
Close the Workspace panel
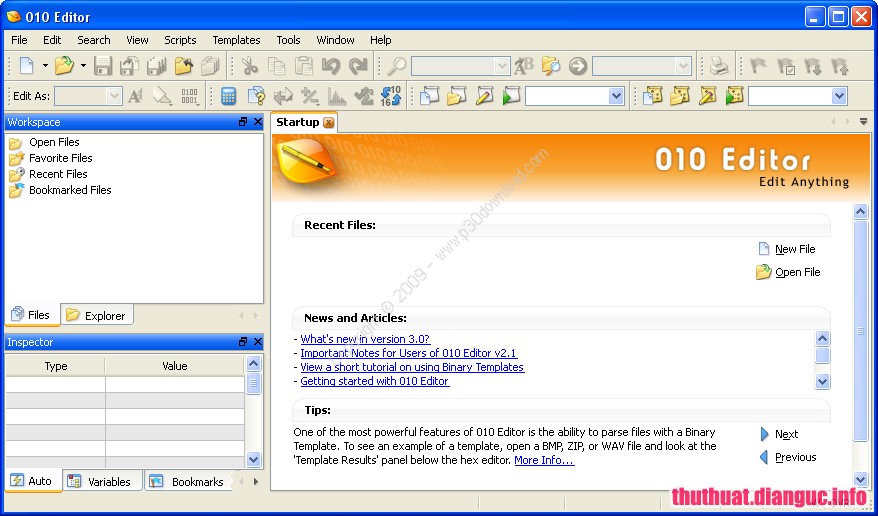[x=258, y=121]
